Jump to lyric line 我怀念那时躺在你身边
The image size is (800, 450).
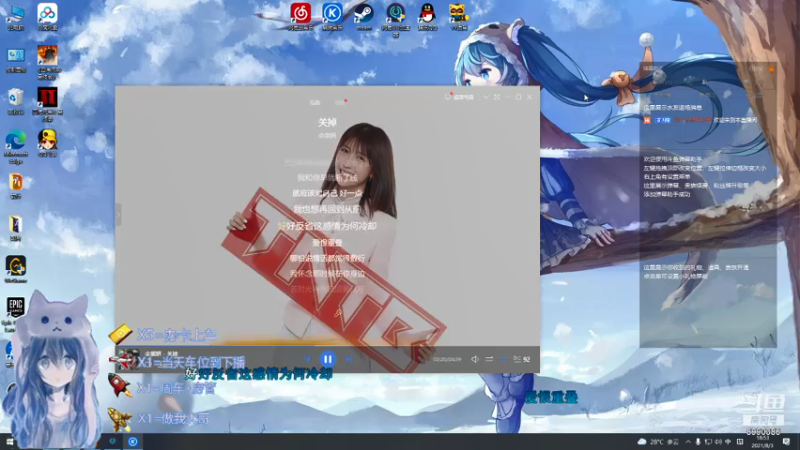point(327,274)
